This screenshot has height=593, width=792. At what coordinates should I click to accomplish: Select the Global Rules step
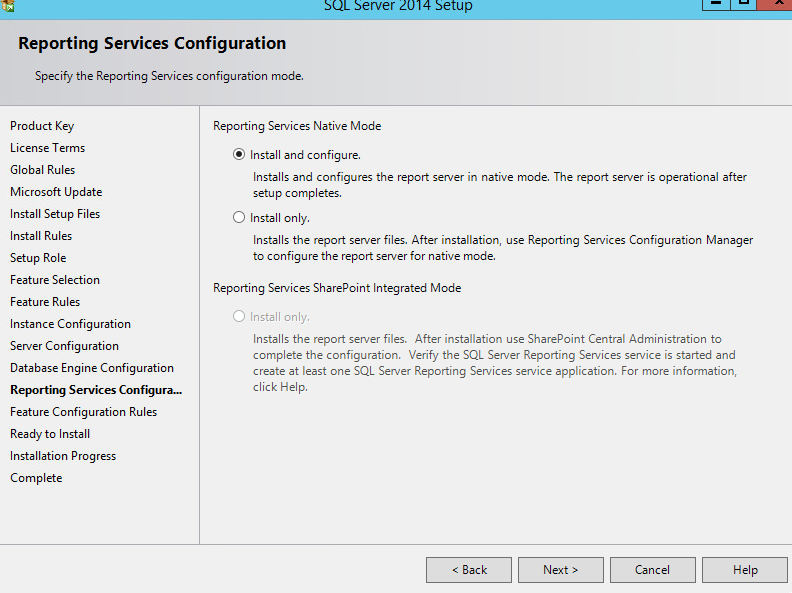click(42, 170)
